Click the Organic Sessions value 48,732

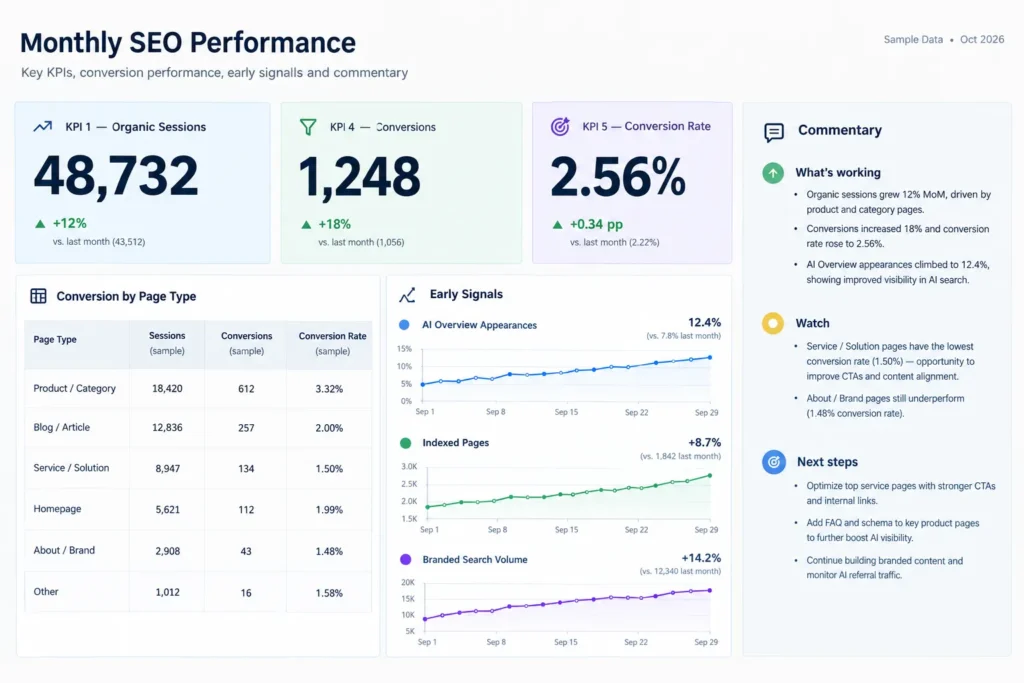pos(116,176)
